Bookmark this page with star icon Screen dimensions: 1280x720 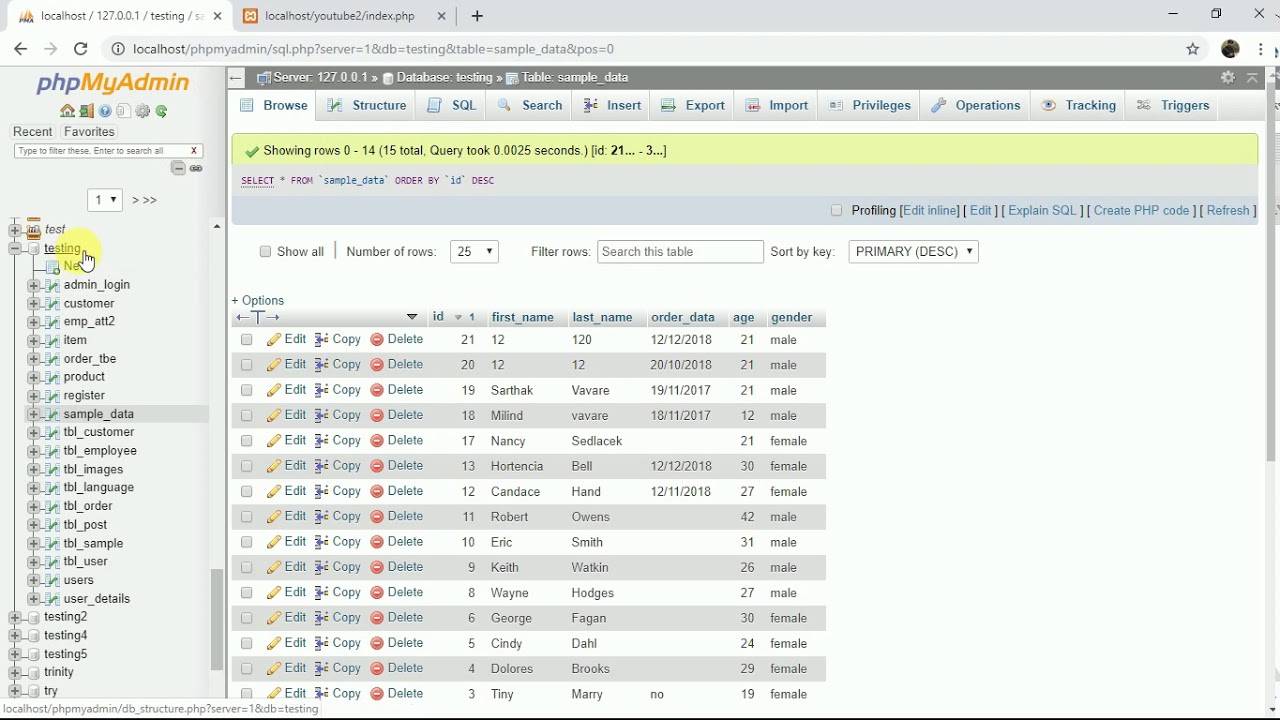(x=1192, y=49)
